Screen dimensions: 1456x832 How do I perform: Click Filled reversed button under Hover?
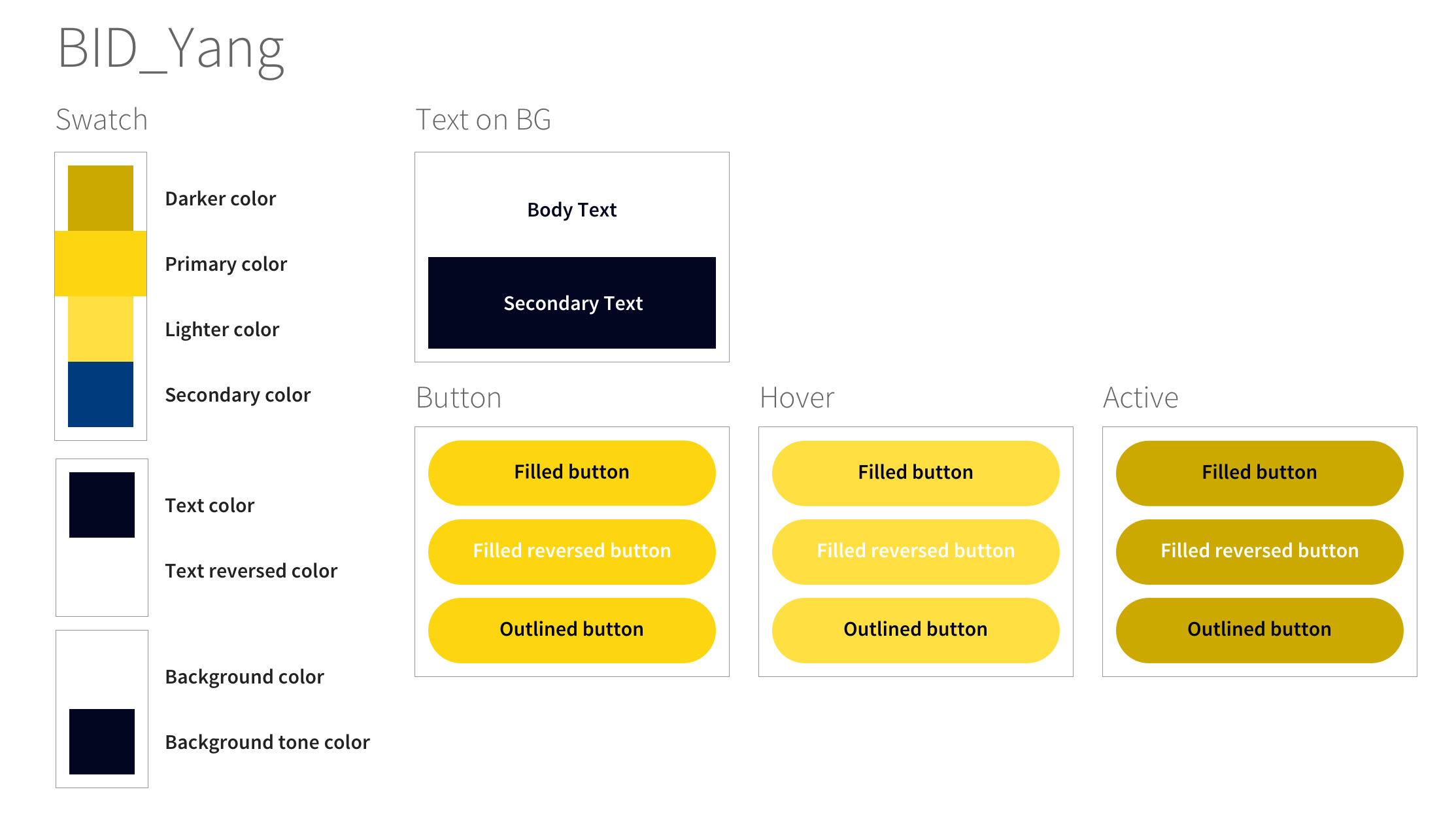click(916, 551)
